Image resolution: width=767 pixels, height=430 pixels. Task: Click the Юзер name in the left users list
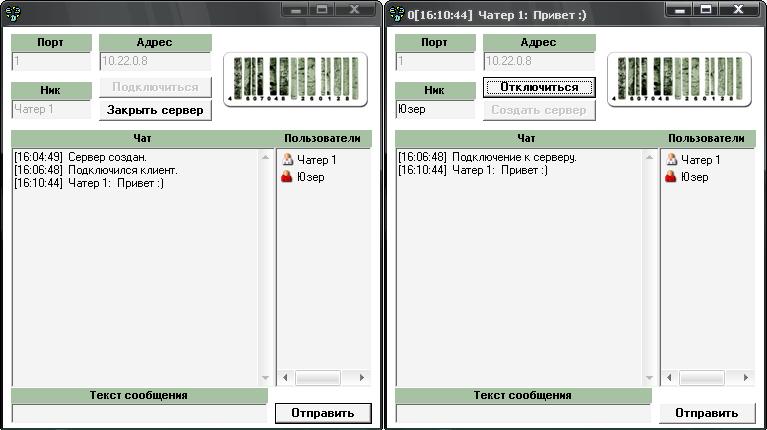[311, 177]
